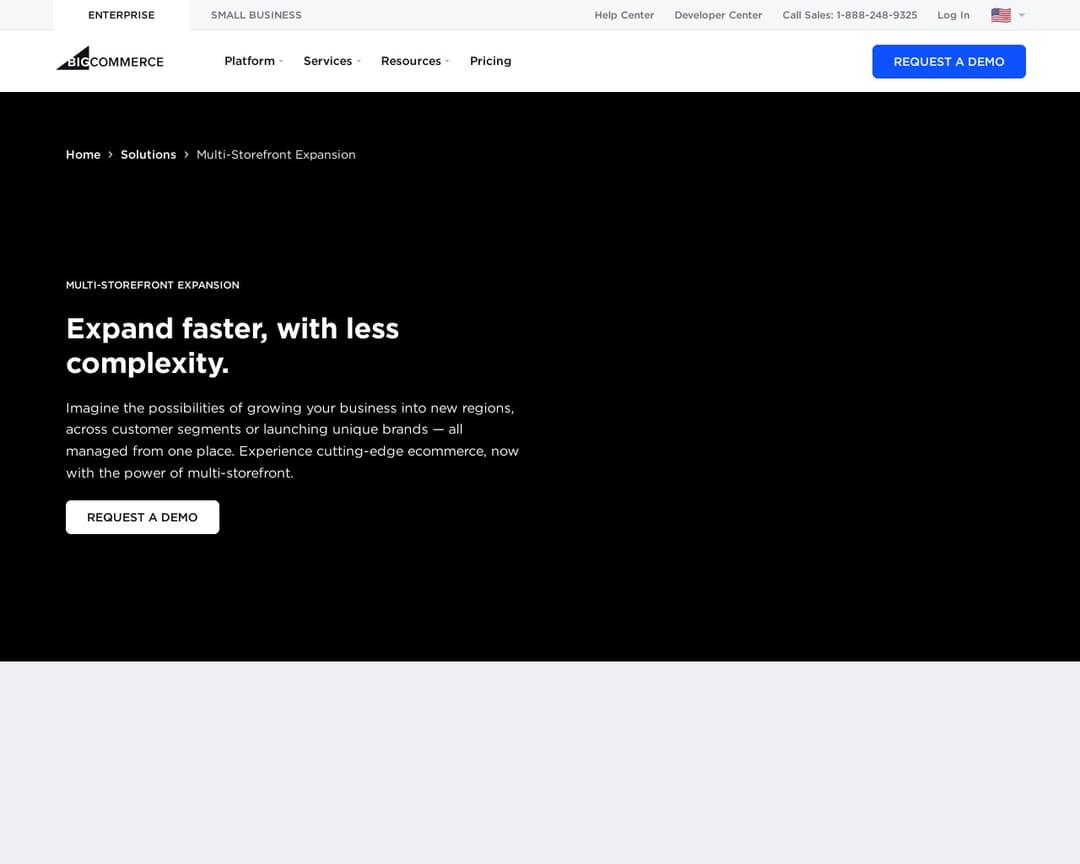Open the Pricing page
Image resolution: width=1080 pixels, height=864 pixels.
490,61
